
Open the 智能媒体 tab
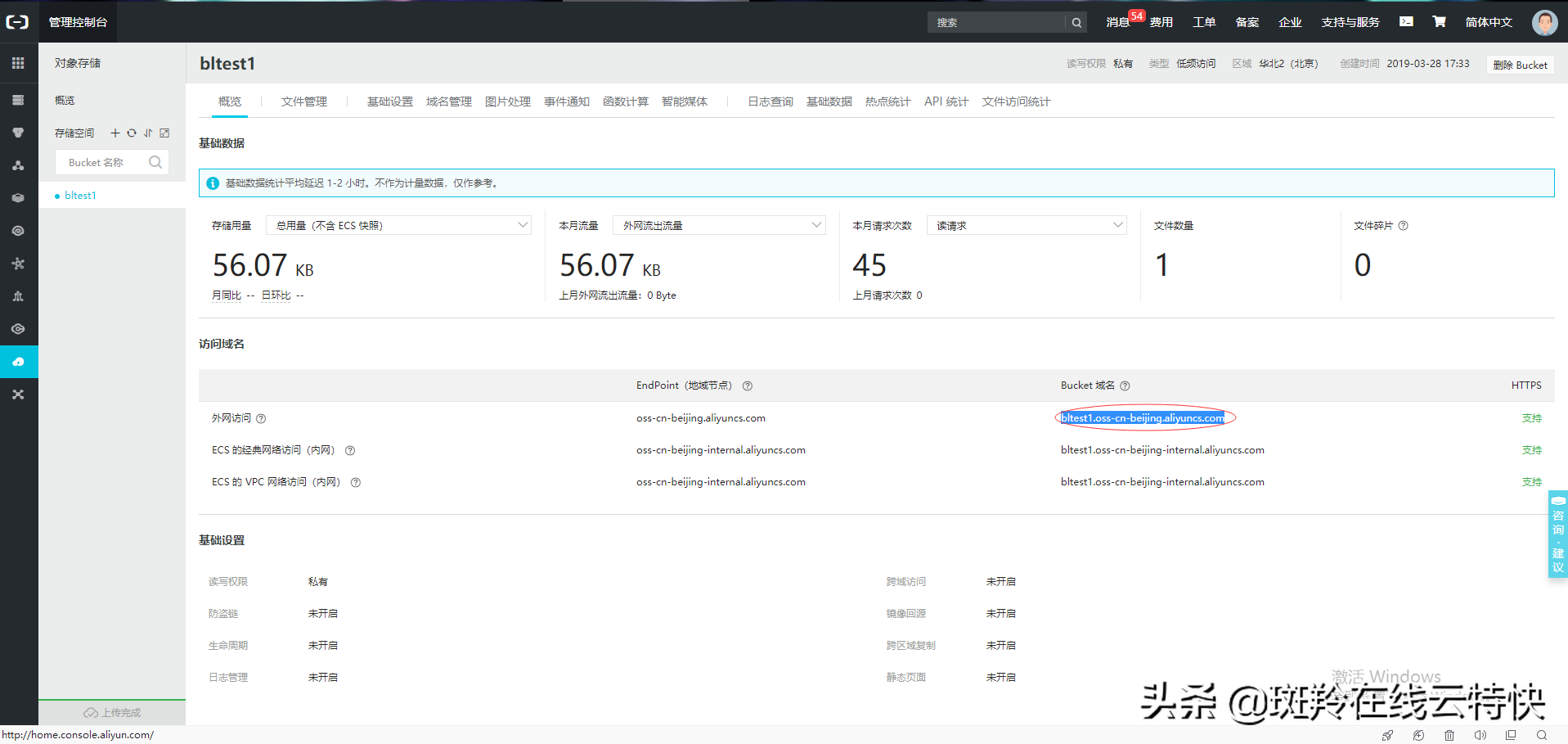pyautogui.click(x=685, y=101)
